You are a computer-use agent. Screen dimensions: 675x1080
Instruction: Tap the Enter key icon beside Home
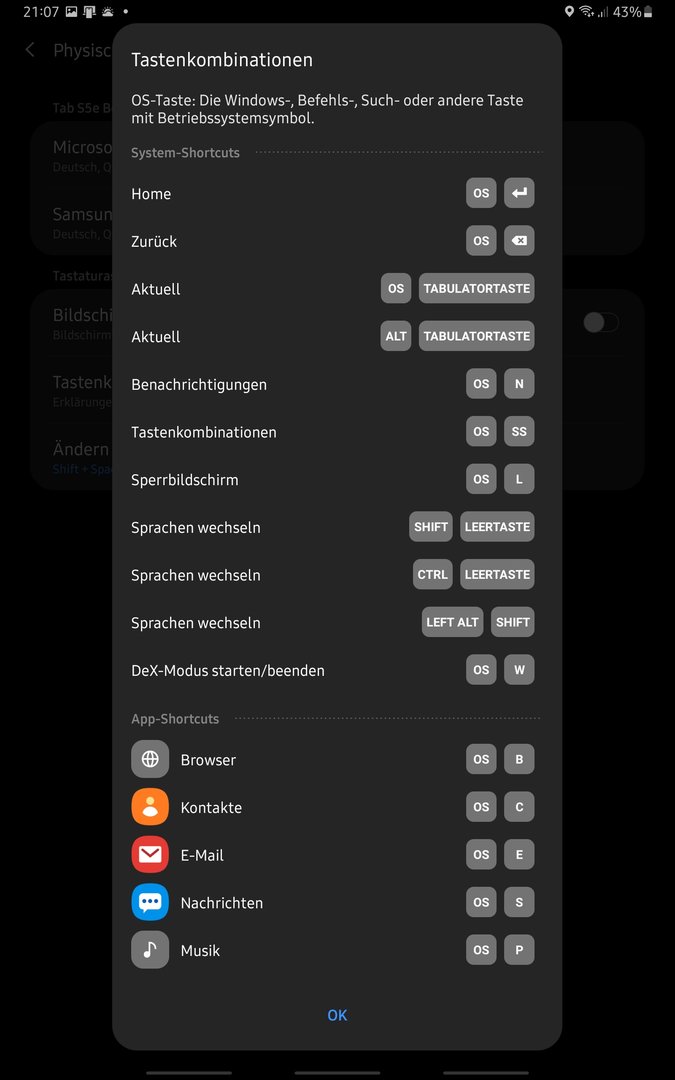[519, 194]
